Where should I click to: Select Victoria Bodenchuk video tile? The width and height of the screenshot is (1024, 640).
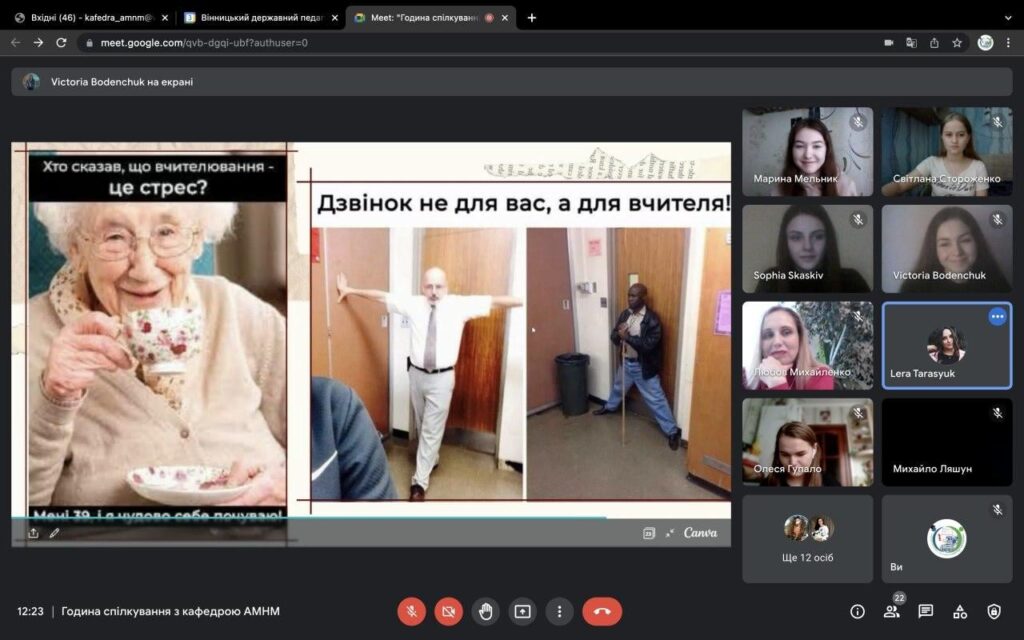tap(947, 249)
